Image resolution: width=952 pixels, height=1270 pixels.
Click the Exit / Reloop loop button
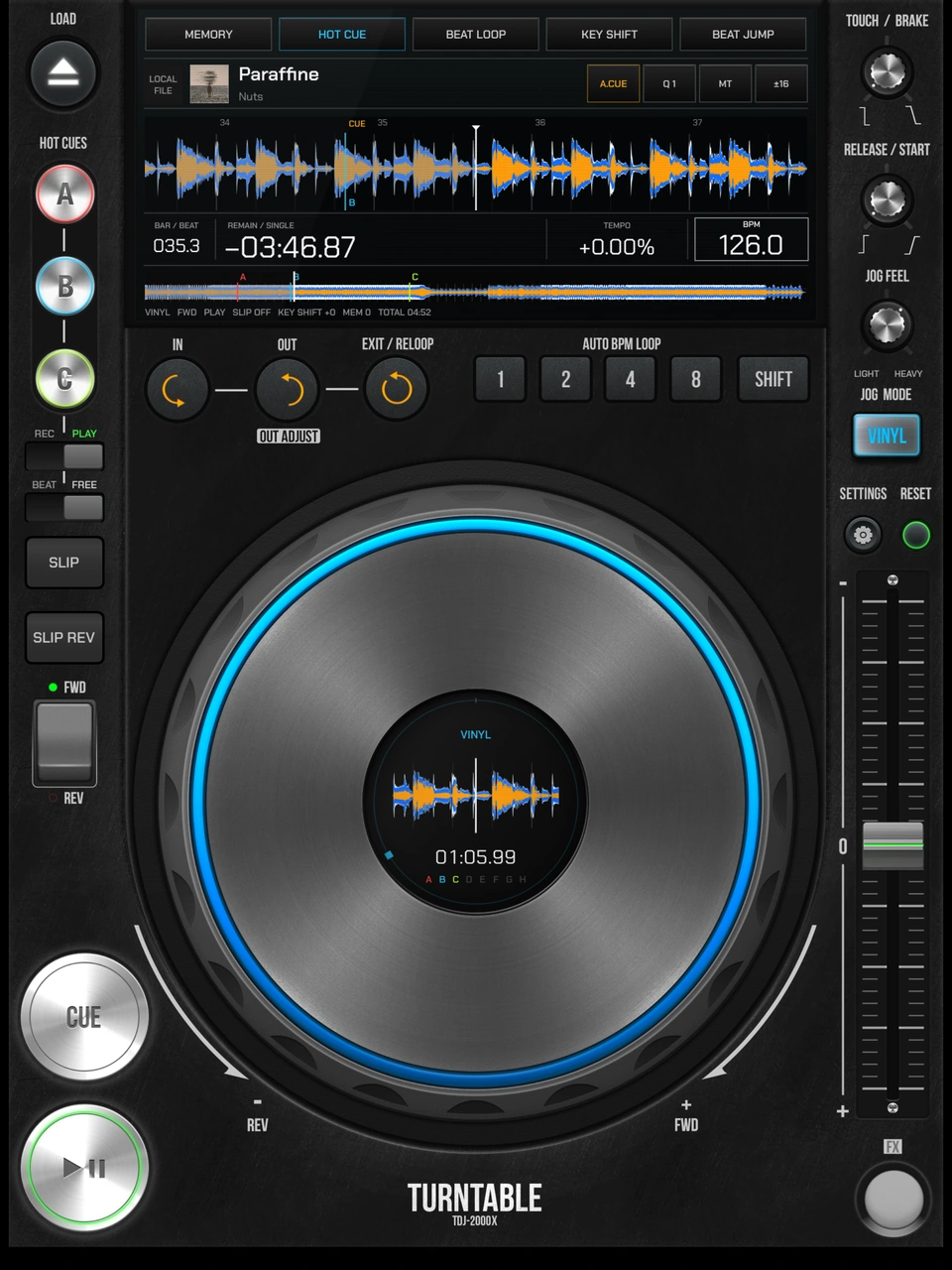click(397, 389)
